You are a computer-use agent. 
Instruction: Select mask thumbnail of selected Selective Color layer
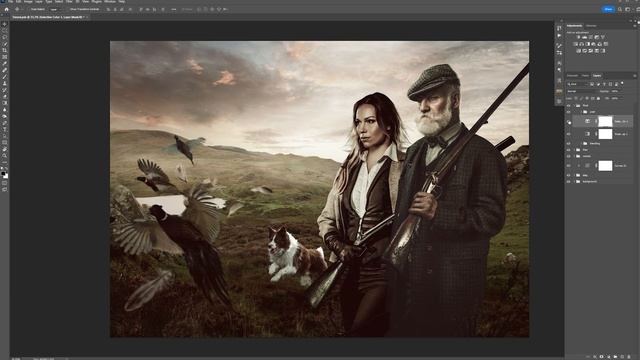pos(605,121)
